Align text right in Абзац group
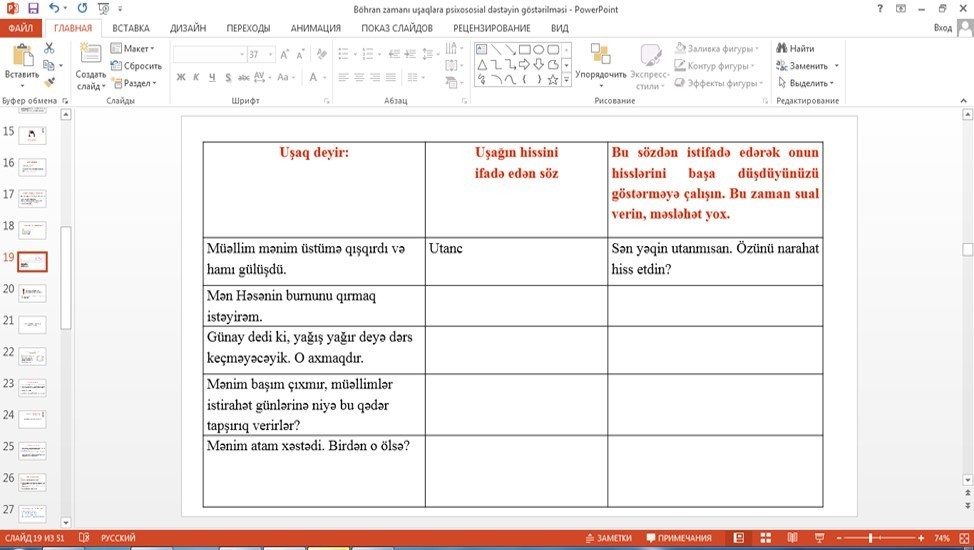 tap(375, 77)
